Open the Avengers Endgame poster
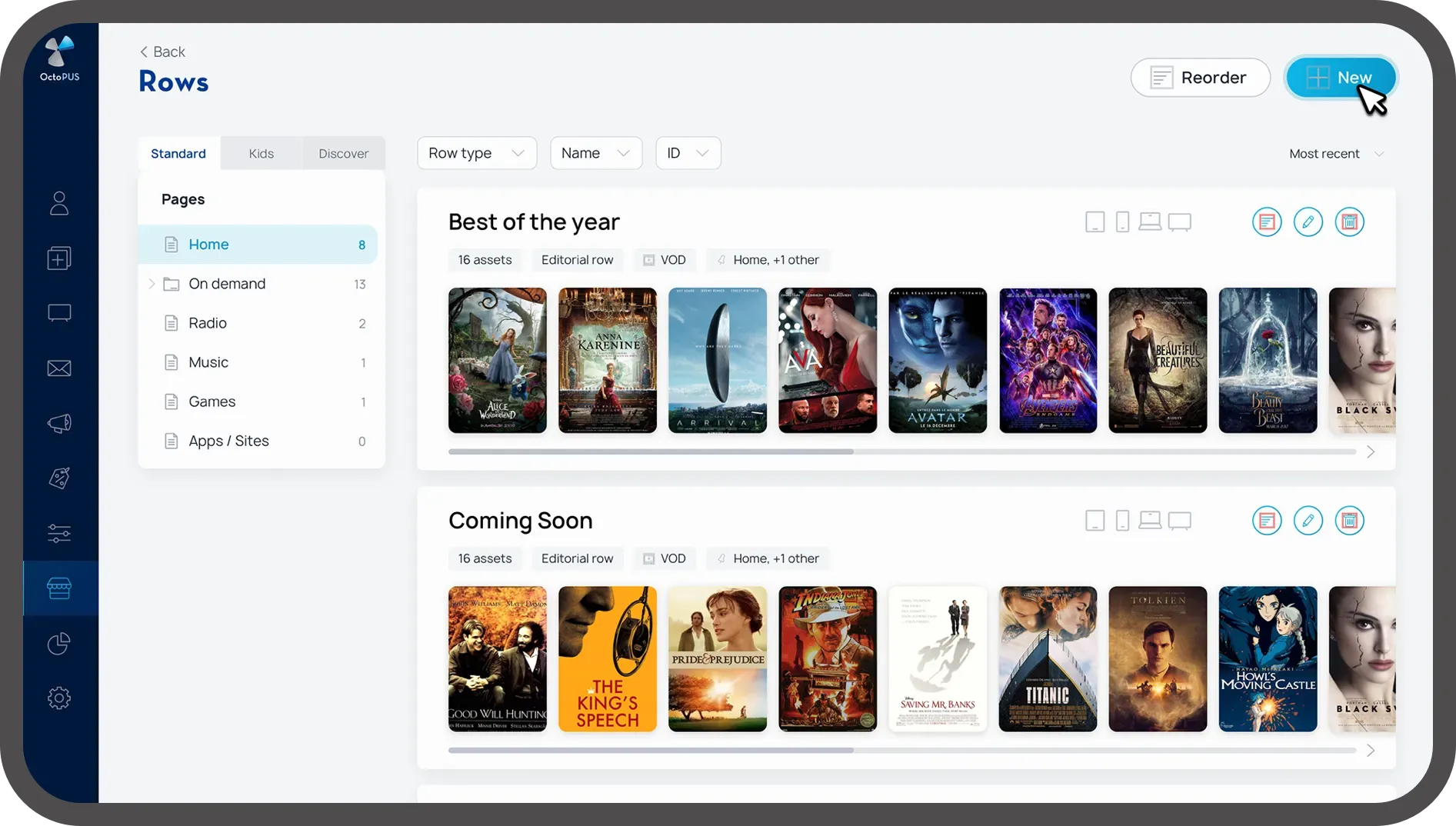 [1048, 361]
